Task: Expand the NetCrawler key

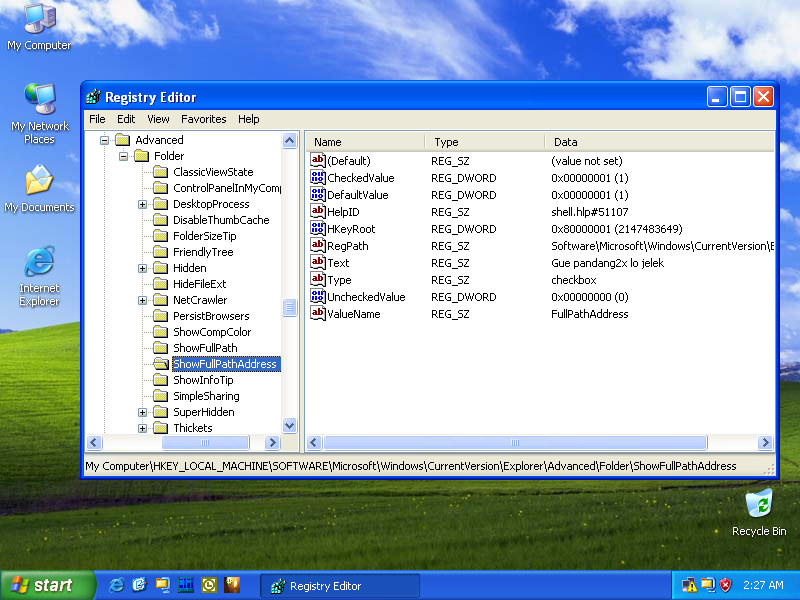Action: coord(142,301)
